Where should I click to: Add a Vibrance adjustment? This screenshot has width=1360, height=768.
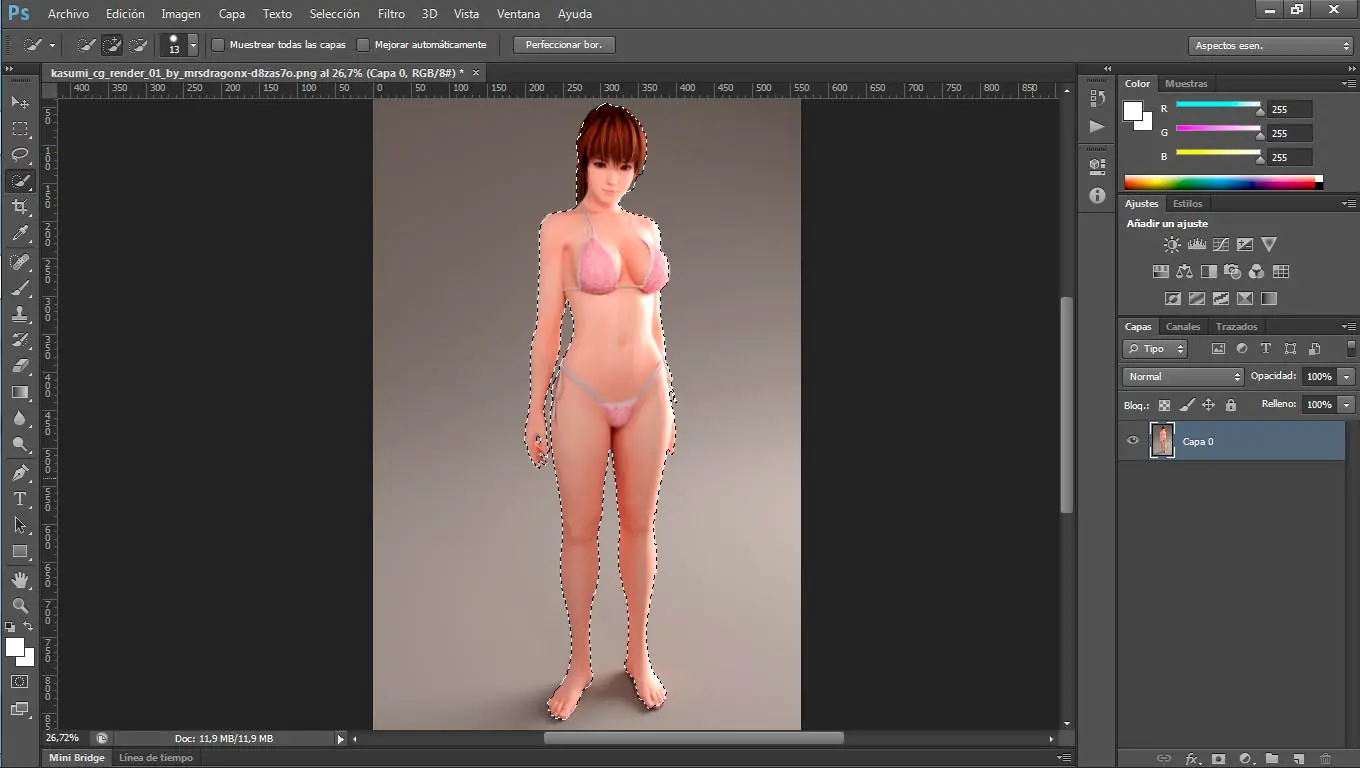click(1269, 244)
